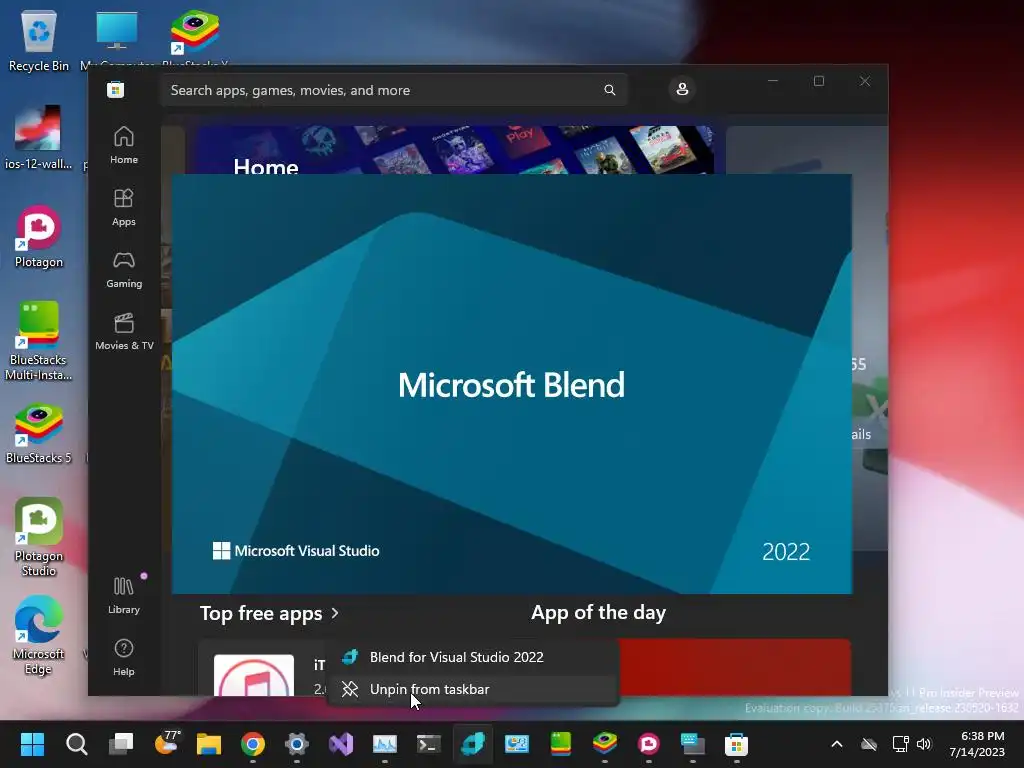Open the on-screen keyboard taskbar icon
This screenshot has height=768, width=1024.
(x=693, y=744)
